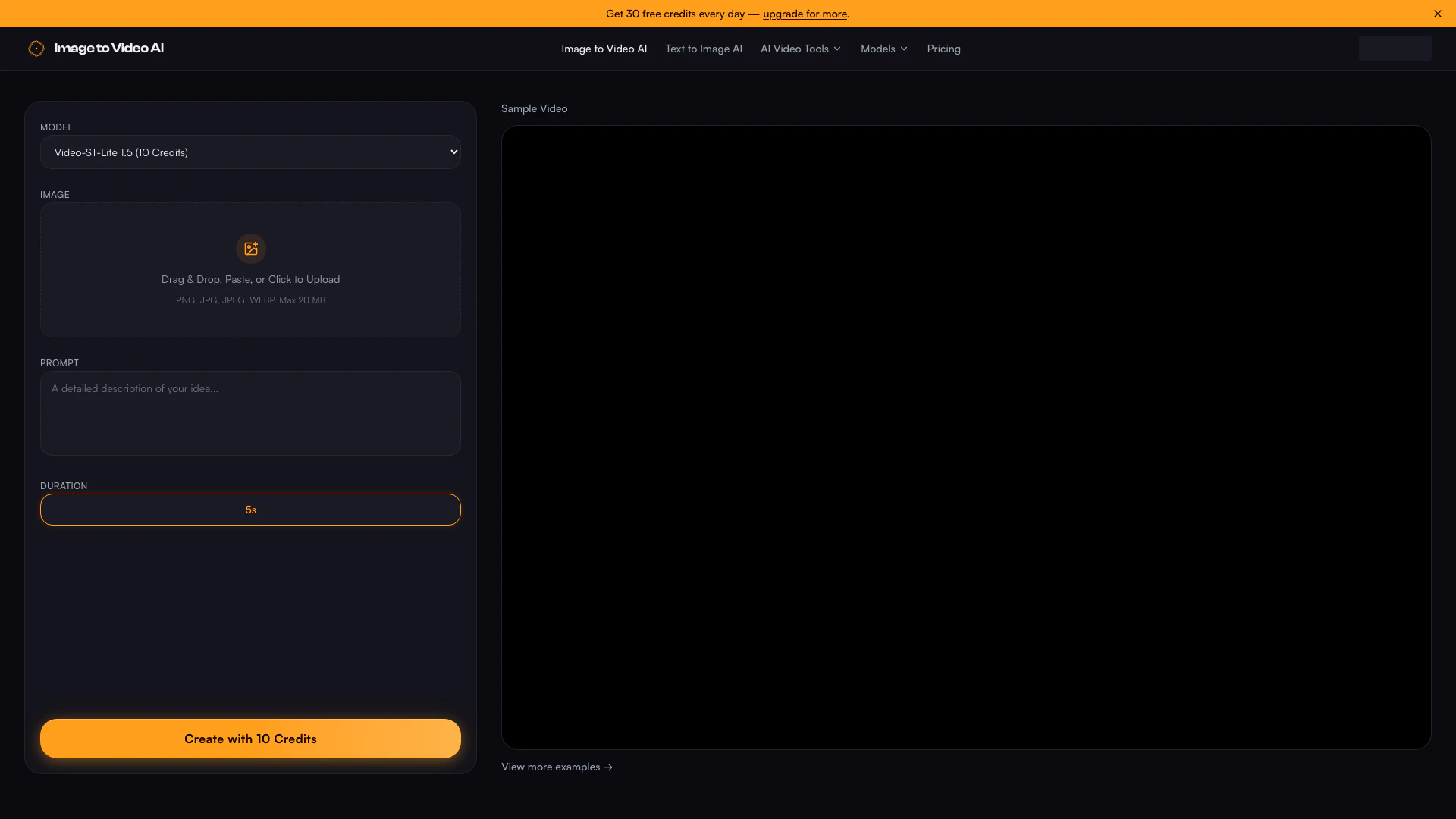Click the "PNG, JPG, JPEG, WEBP. Max 20 MB" text

[x=251, y=300]
